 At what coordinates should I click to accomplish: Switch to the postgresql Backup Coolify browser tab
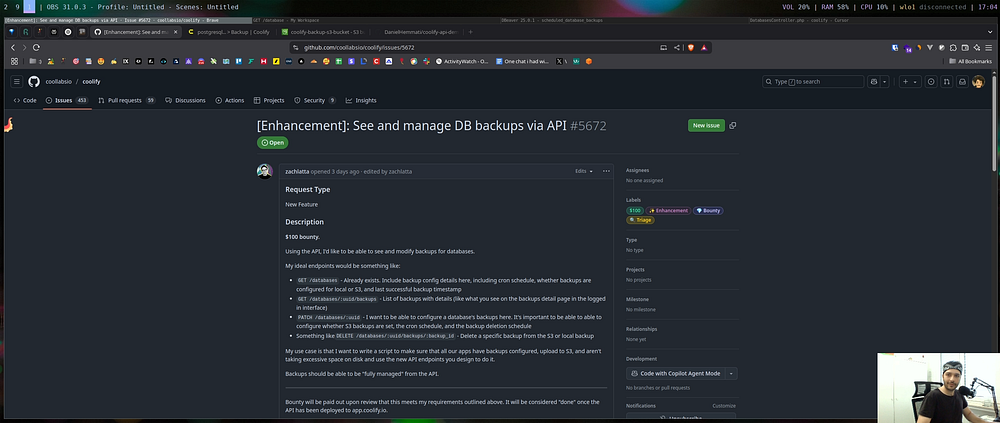point(230,32)
